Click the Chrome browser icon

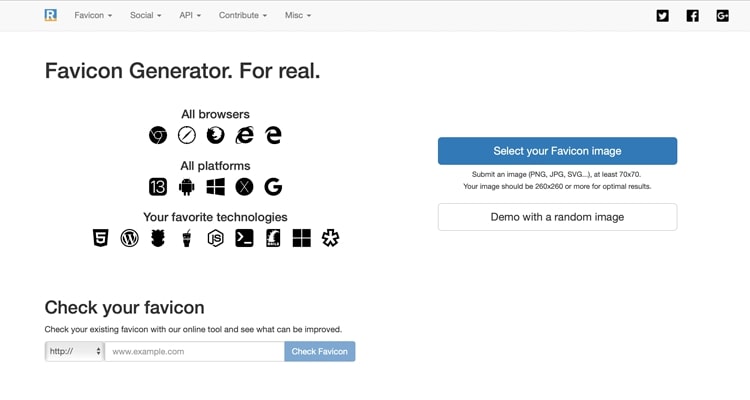[158, 135]
